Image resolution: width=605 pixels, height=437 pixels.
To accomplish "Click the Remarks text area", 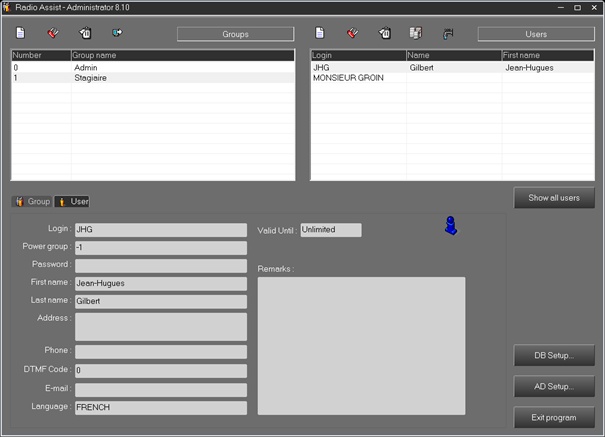I will [x=361, y=345].
